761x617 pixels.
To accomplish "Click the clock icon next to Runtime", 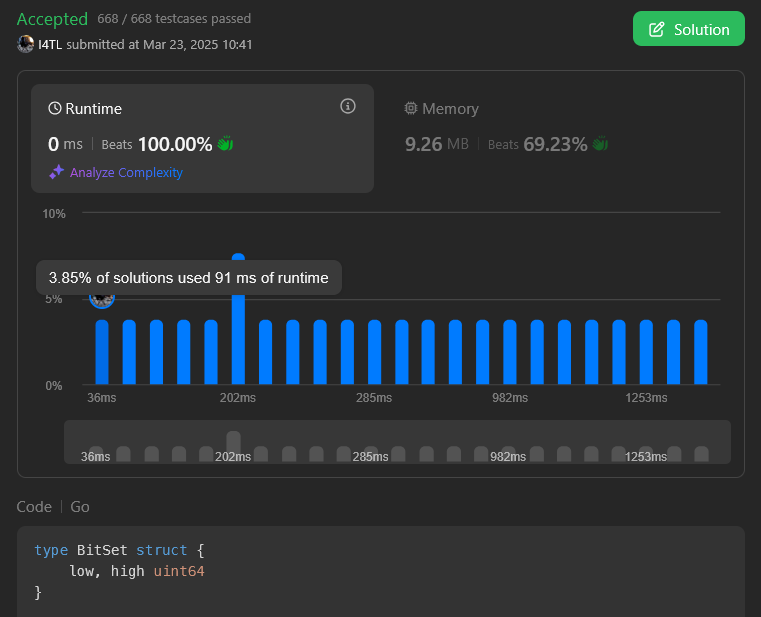I will [55, 108].
